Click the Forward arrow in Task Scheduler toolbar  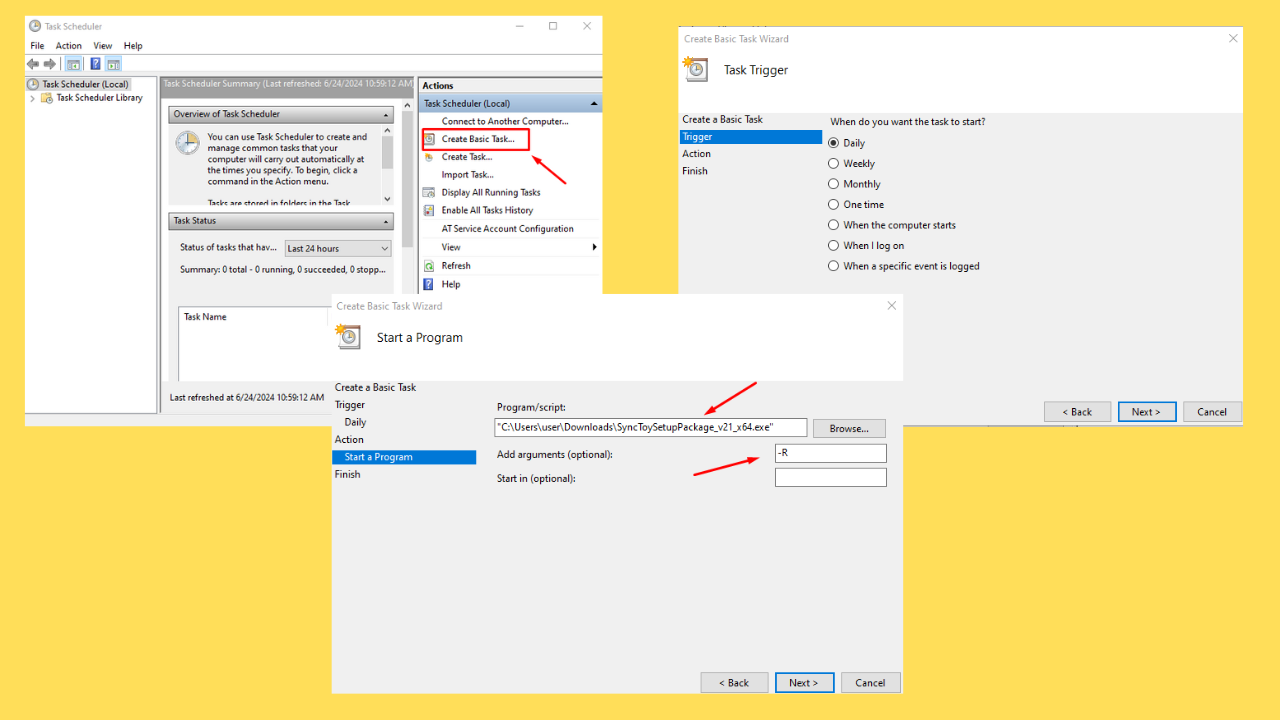(49, 64)
